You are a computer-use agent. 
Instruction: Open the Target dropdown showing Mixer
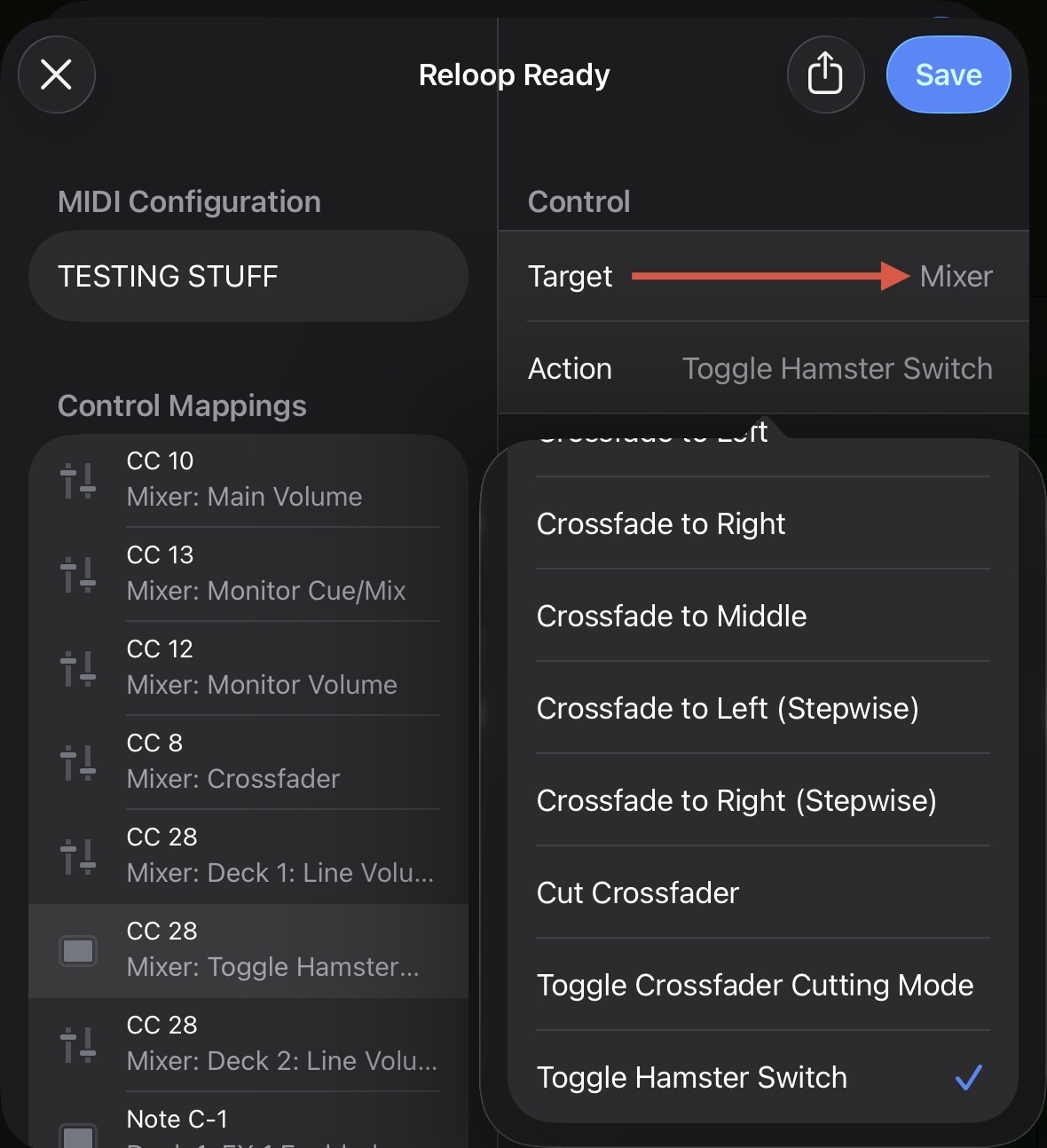tap(955, 277)
